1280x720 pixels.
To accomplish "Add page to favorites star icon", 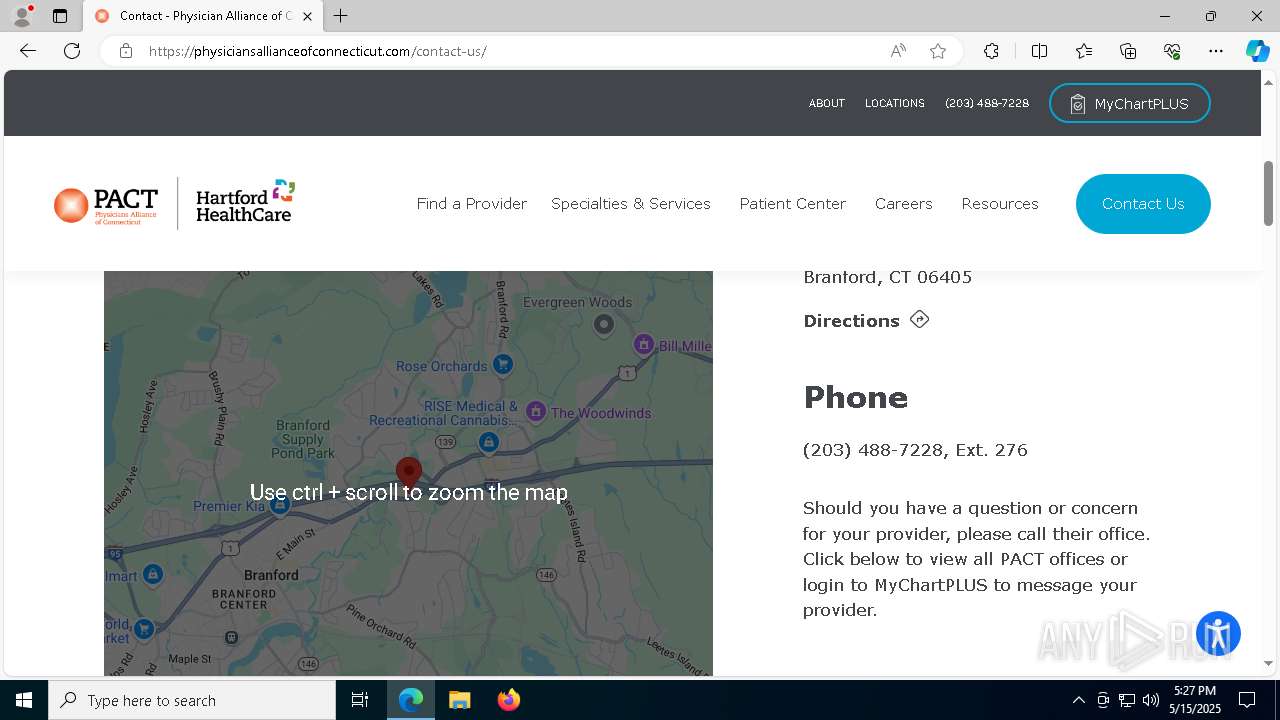I will click(938, 51).
